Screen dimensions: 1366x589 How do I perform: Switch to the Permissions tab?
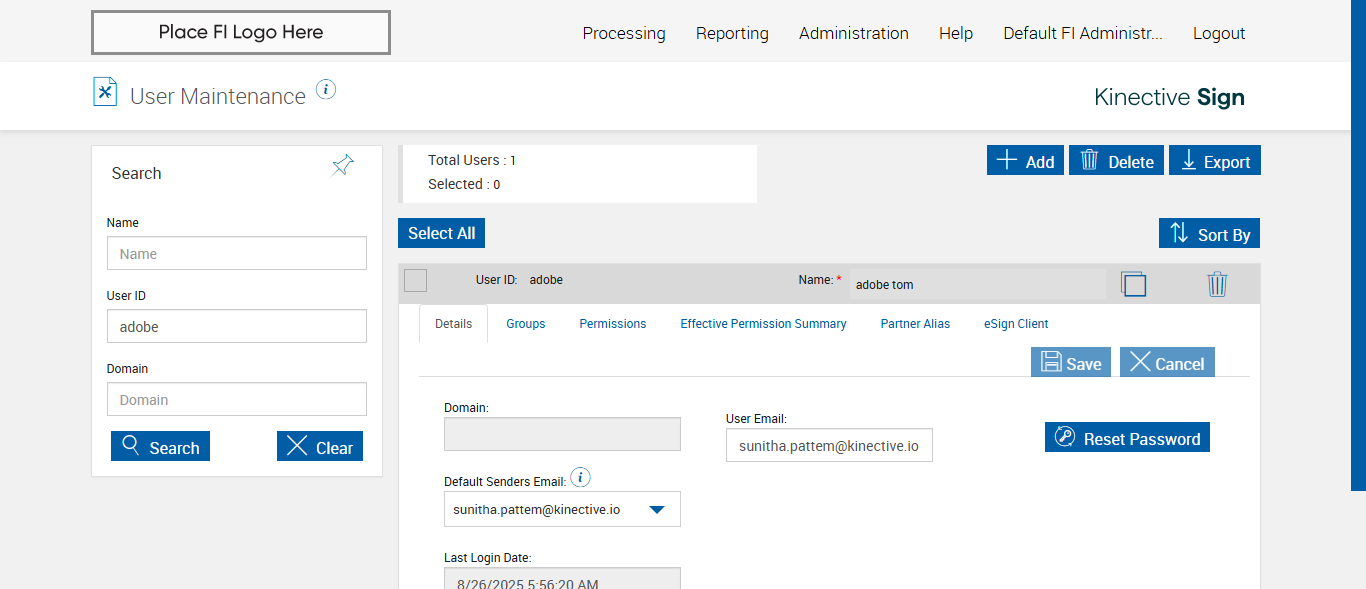click(612, 324)
